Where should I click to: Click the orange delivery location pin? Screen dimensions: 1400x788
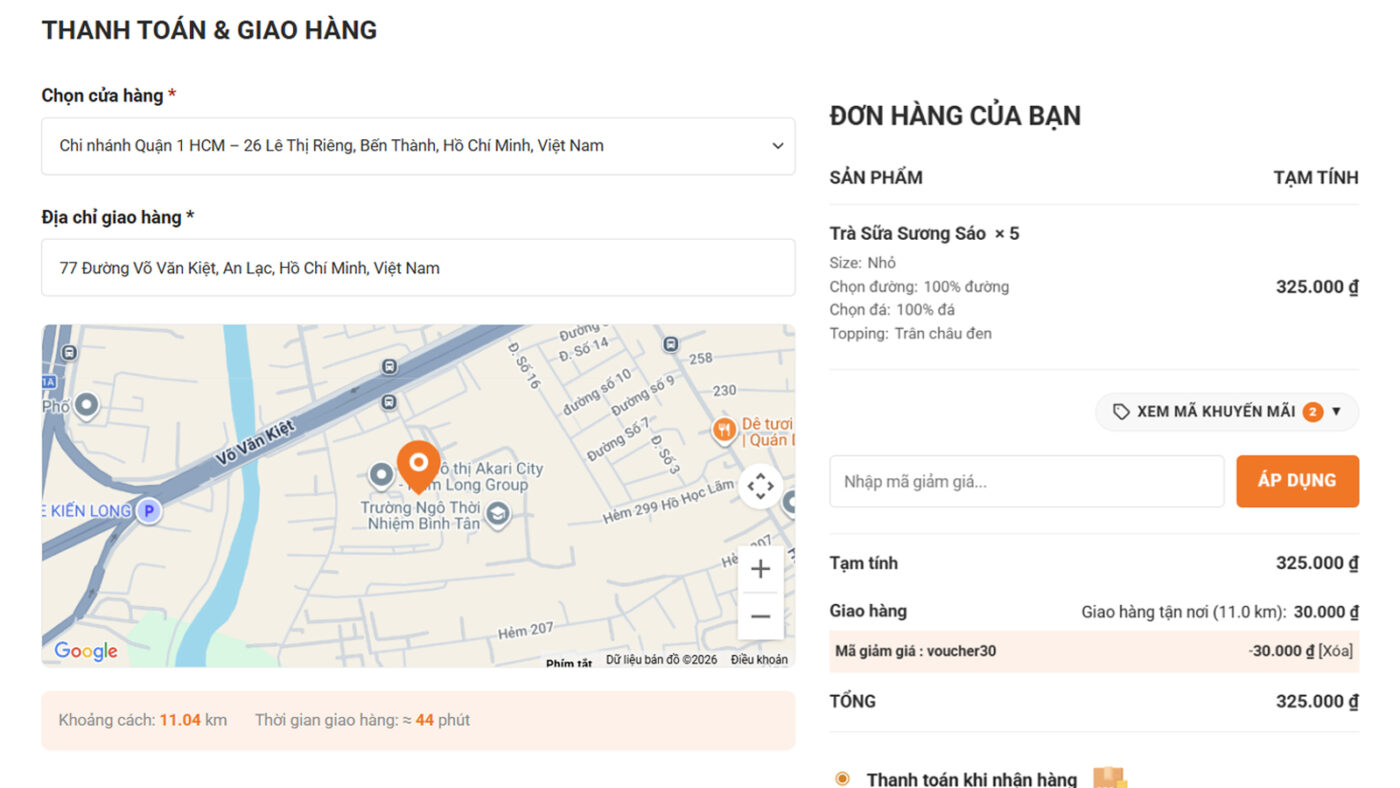coord(418,464)
